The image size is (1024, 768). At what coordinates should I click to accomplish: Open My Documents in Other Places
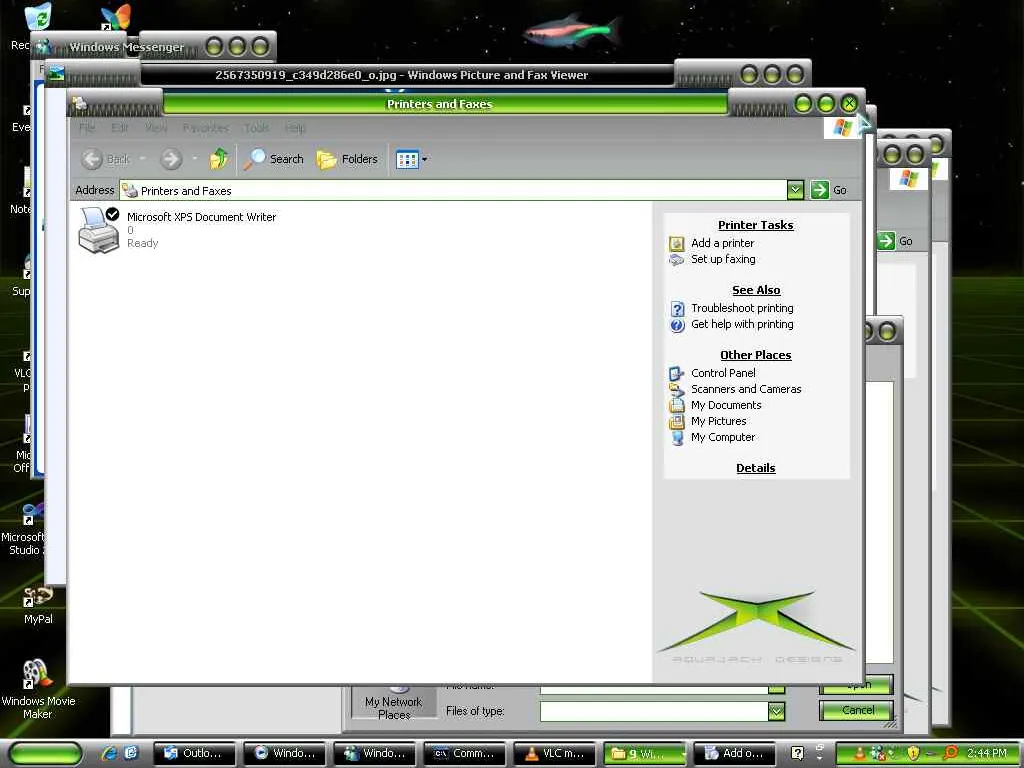click(x=726, y=406)
